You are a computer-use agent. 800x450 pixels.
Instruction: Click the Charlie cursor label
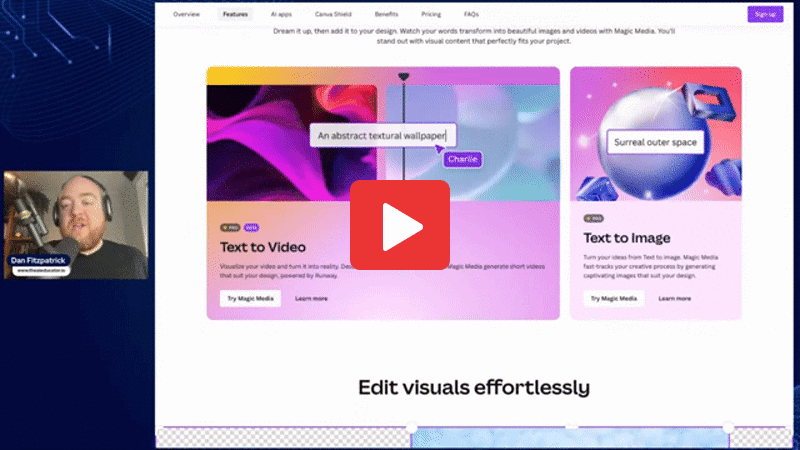coord(462,159)
